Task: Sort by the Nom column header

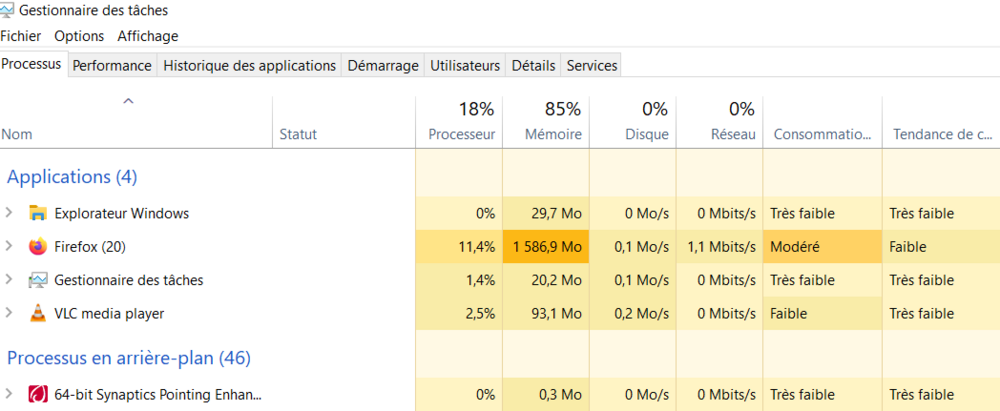Action: [17, 134]
